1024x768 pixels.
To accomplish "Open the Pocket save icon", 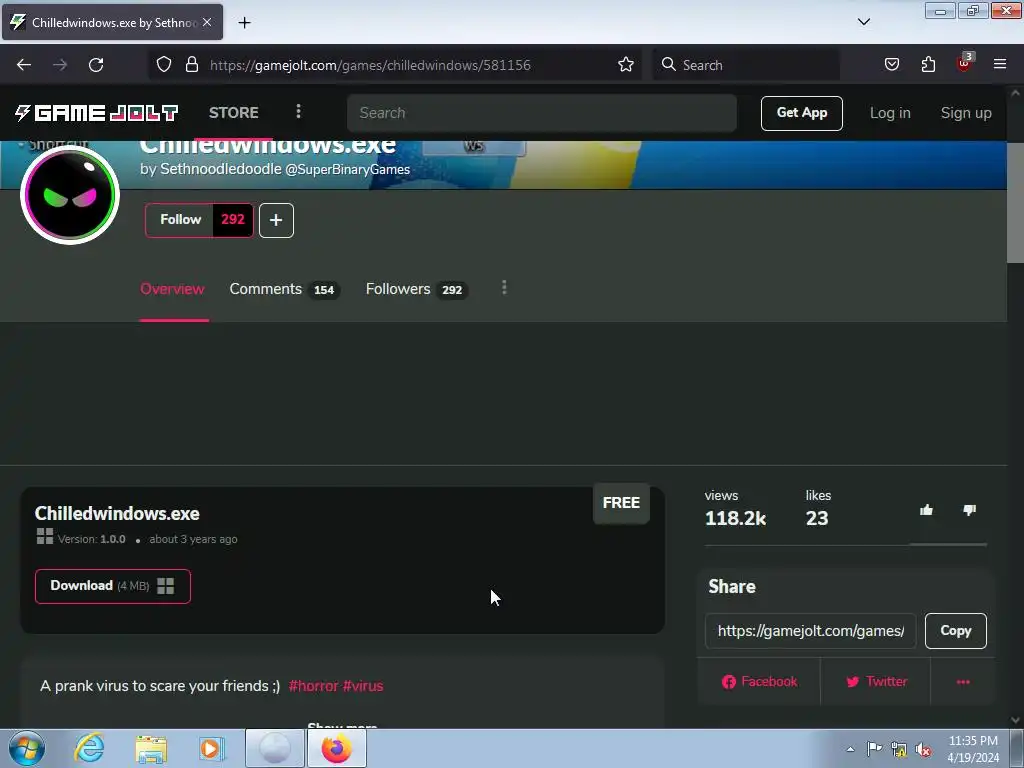I will 891,65.
